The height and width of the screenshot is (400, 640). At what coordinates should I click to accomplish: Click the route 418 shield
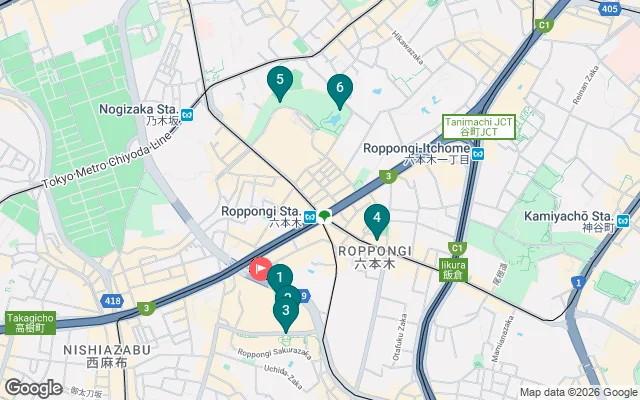(x=112, y=301)
